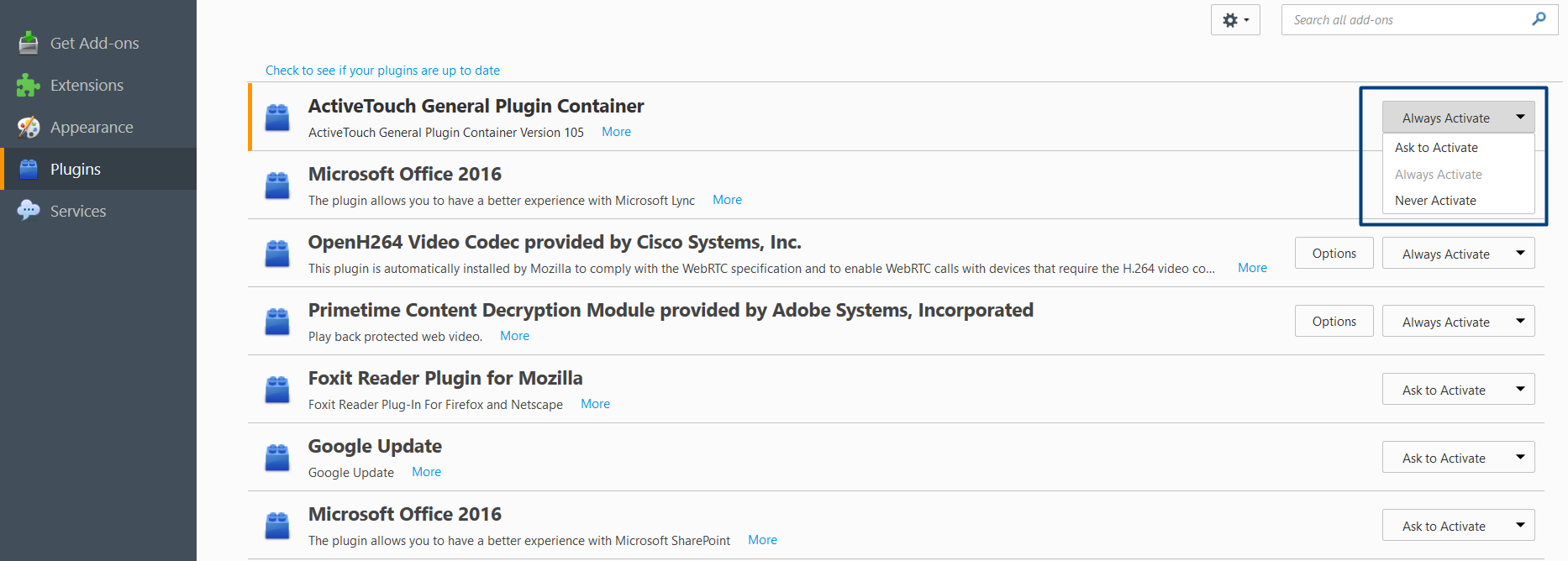Click the Primetime Content Decryption plugin icon
Screen dimensions: 1568x561
tap(277, 321)
